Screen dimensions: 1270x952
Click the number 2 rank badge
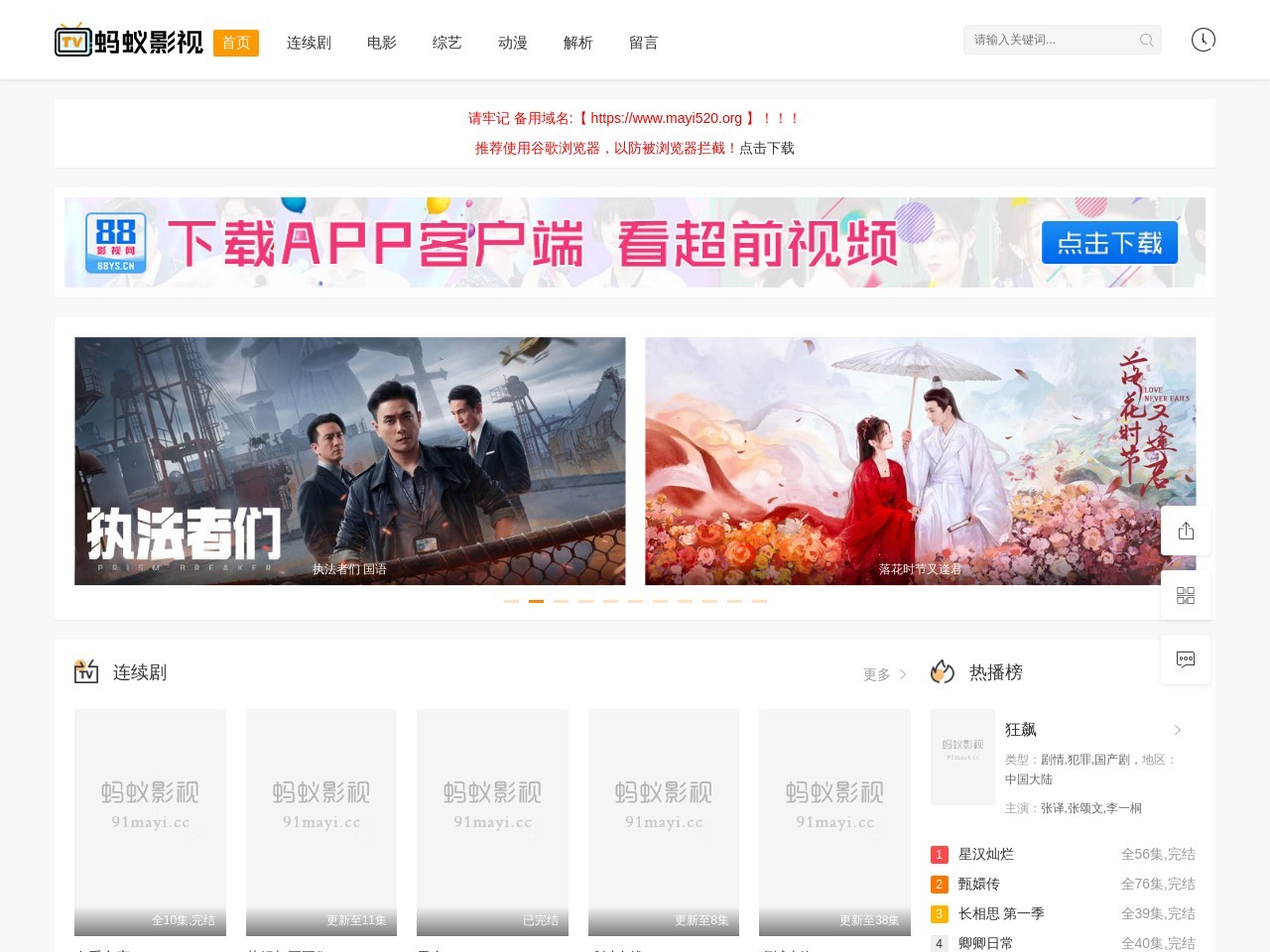coord(940,885)
